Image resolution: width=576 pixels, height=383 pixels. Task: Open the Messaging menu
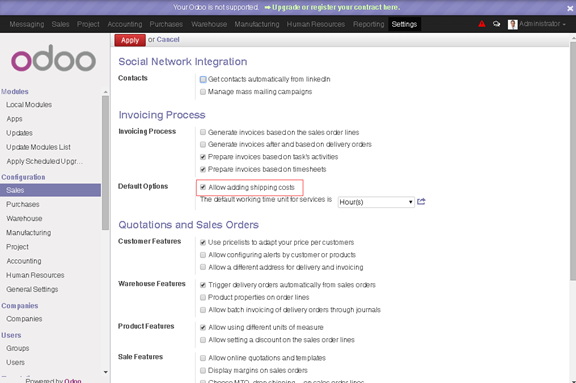[27, 24]
